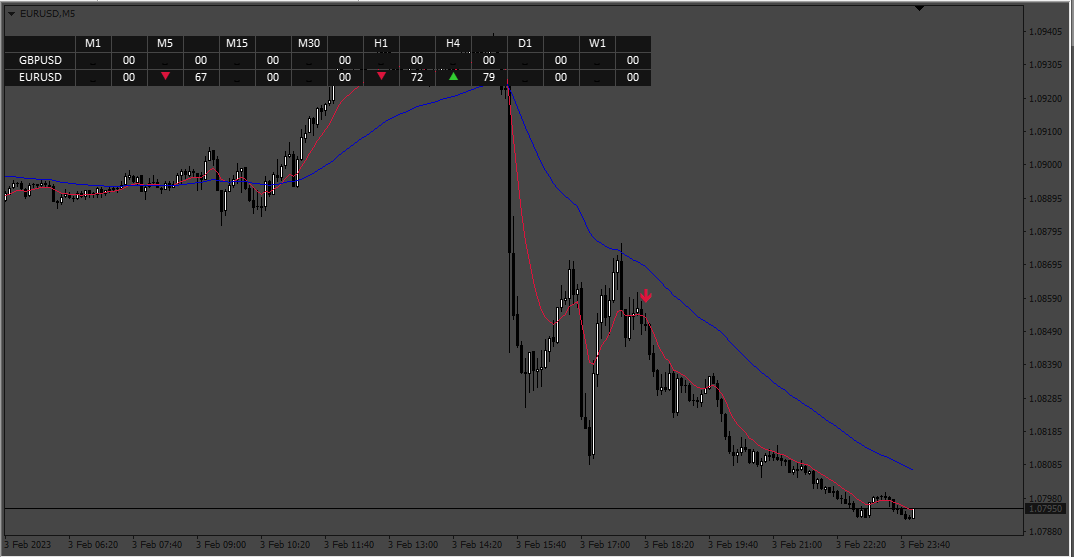Click the 3 Feb 17:00 time label
Screen dimensions: 1074x557
tap(605, 545)
